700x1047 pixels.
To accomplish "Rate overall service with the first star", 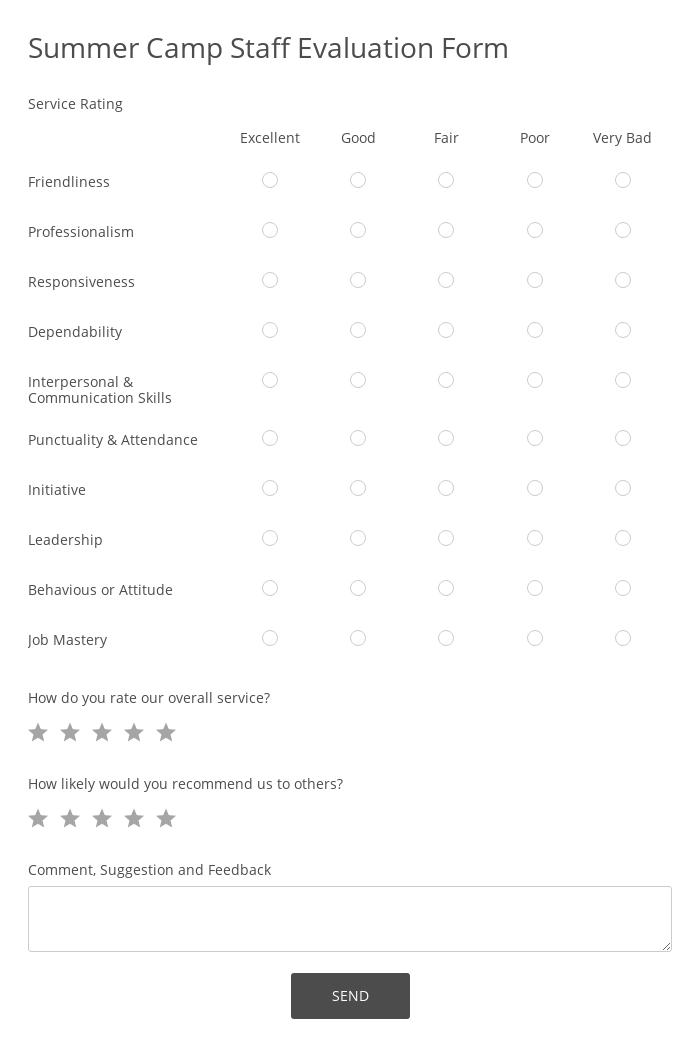I will pyautogui.click(x=38, y=733).
